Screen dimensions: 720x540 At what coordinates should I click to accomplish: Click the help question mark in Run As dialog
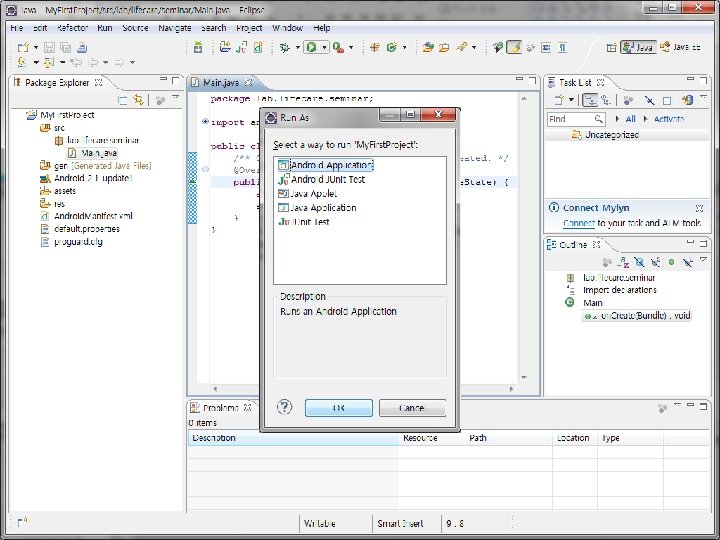285,407
